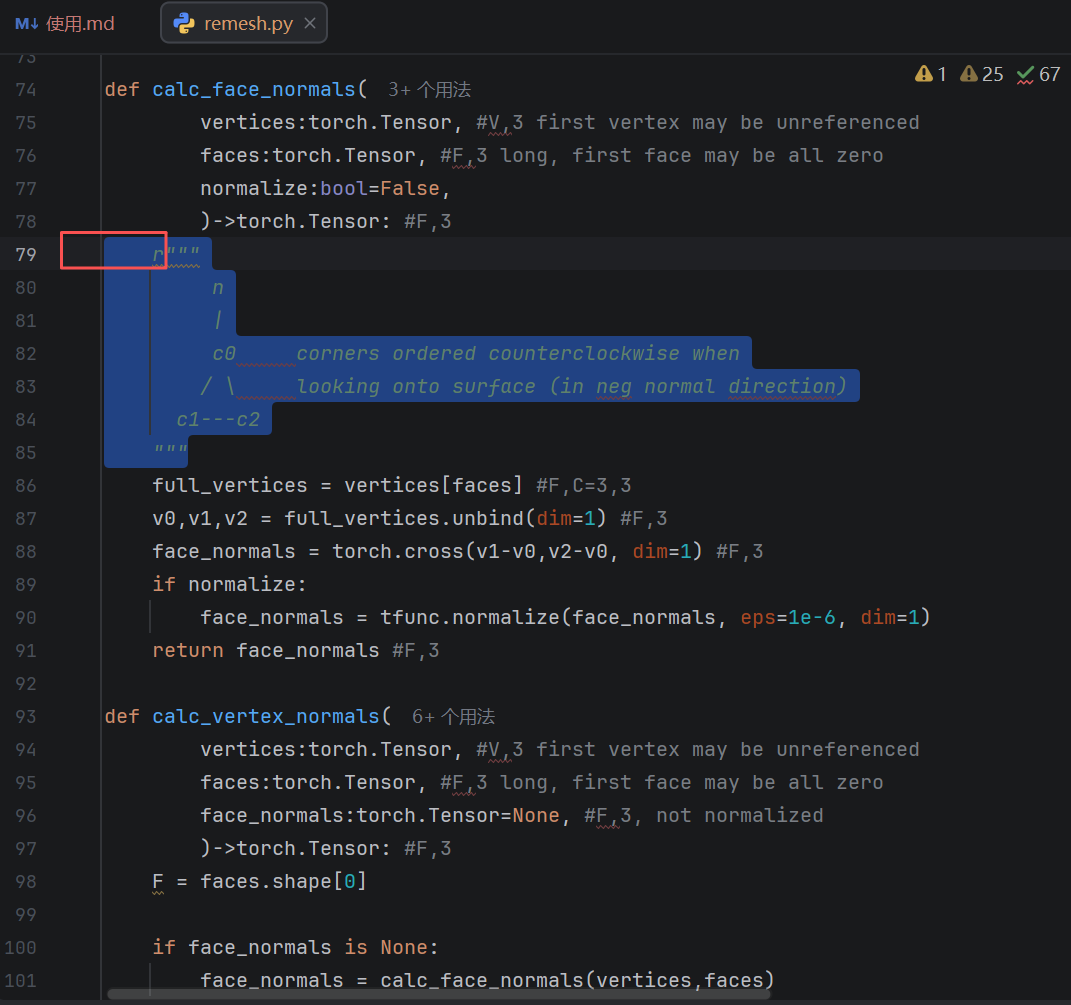Click 'looking onto surface' docstring text
1071x1005 pixels.
416,387
